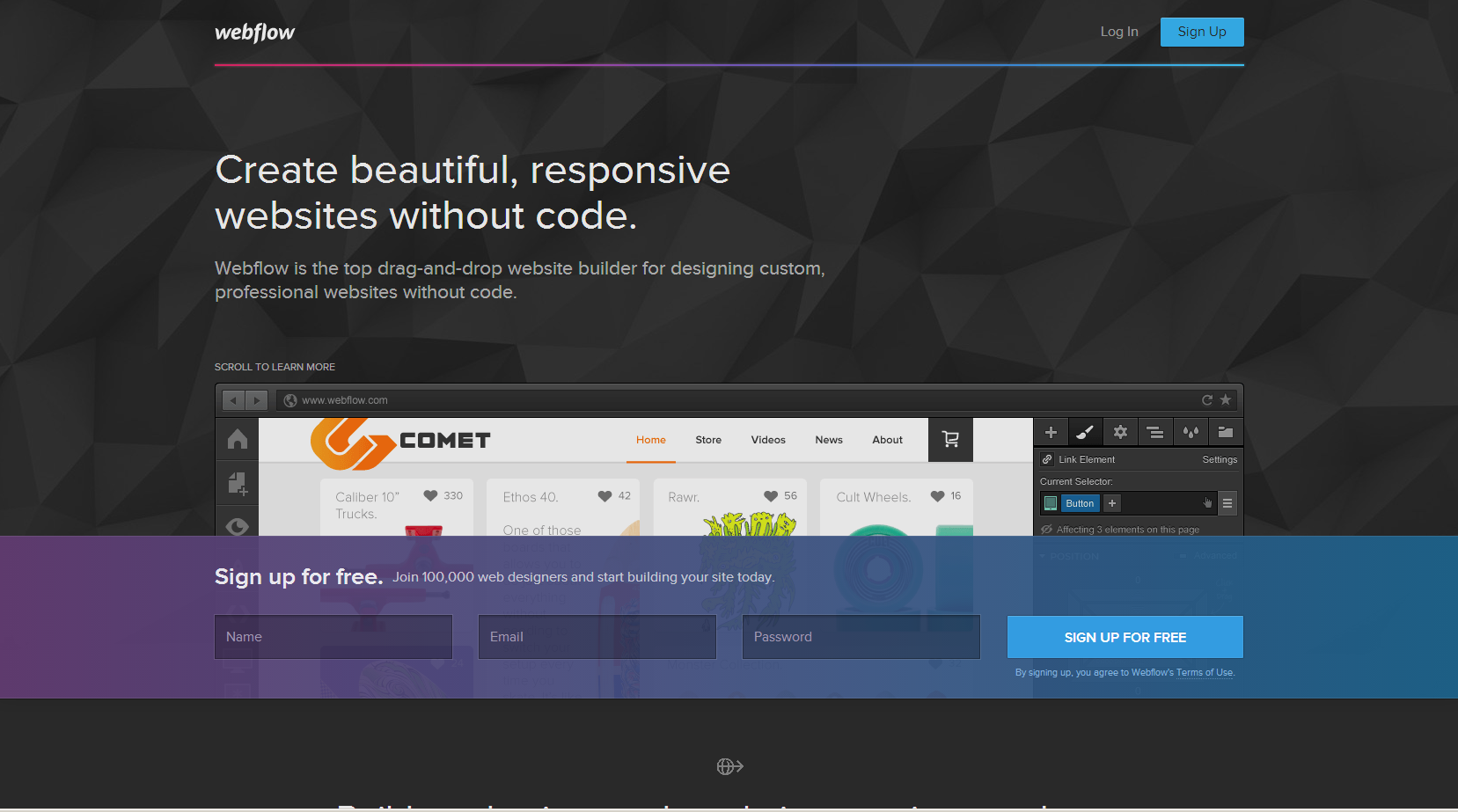This screenshot has height=812, width=1458.
Task: Select Videos in the Comet navigation
Action: tap(768, 440)
